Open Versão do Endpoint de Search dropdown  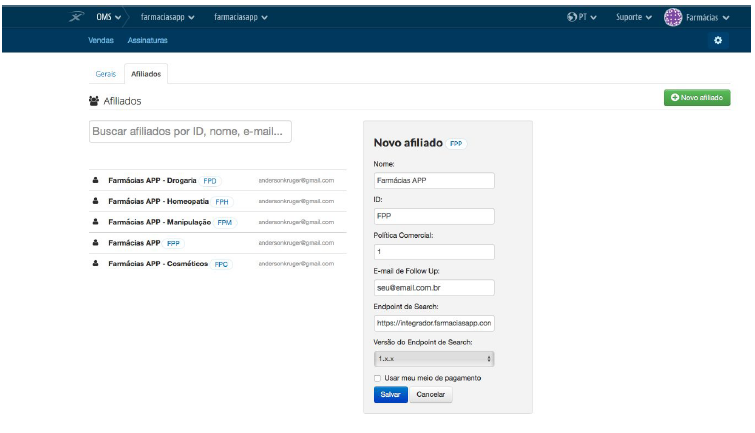(x=434, y=358)
